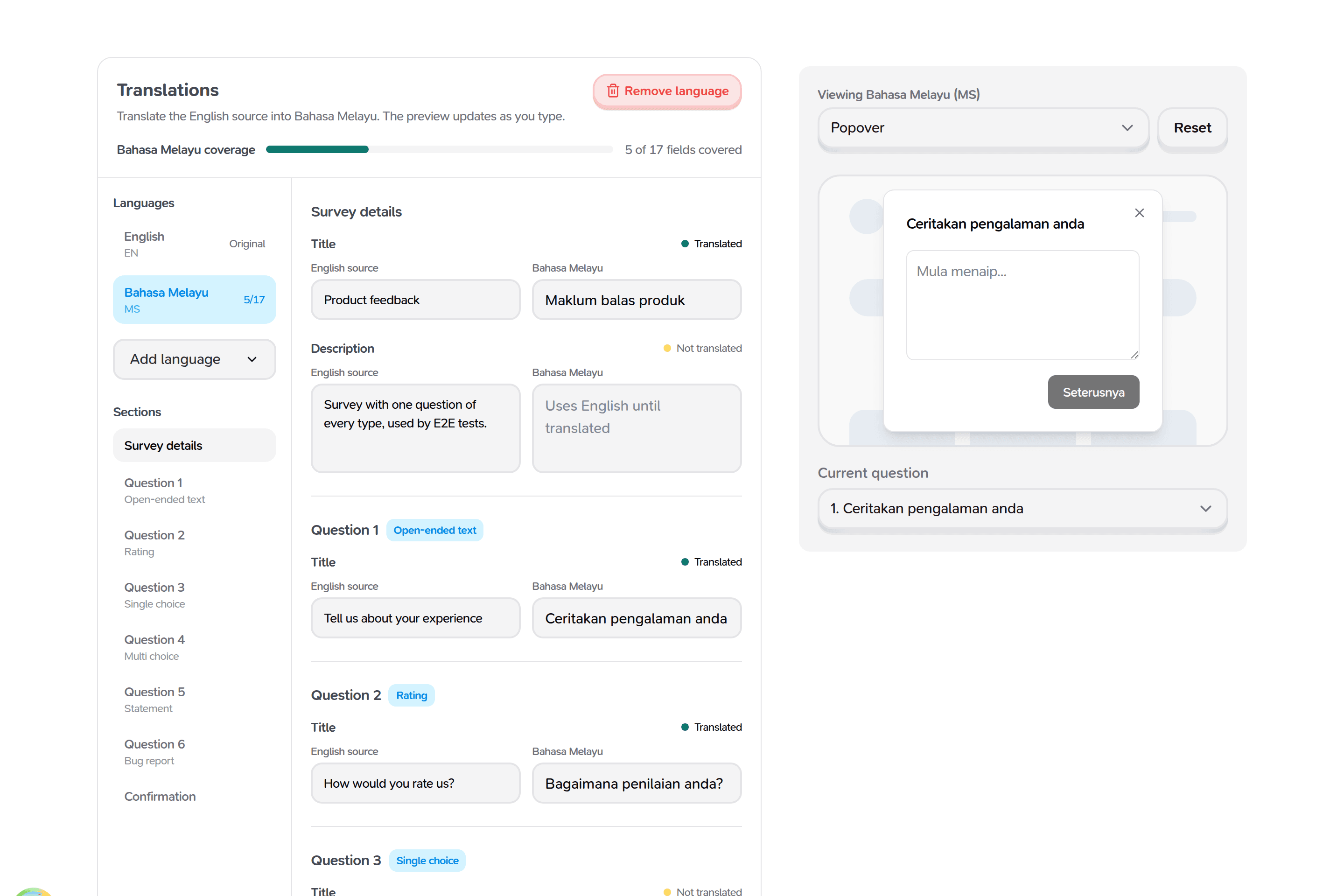Screen dimensions: 1344x896
Task: Click the Viewing Bahasa Melayu (MS) label
Action: (x=898, y=94)
